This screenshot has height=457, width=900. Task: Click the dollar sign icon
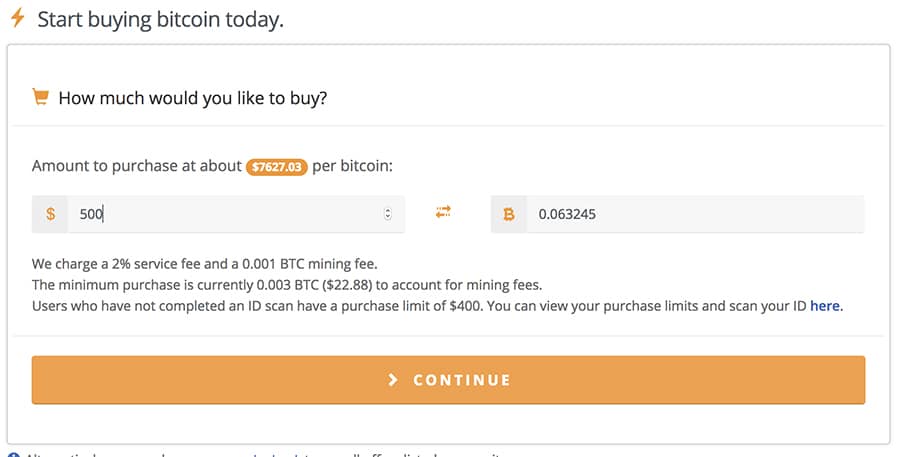pyautogui.click(x=50, y=214)
